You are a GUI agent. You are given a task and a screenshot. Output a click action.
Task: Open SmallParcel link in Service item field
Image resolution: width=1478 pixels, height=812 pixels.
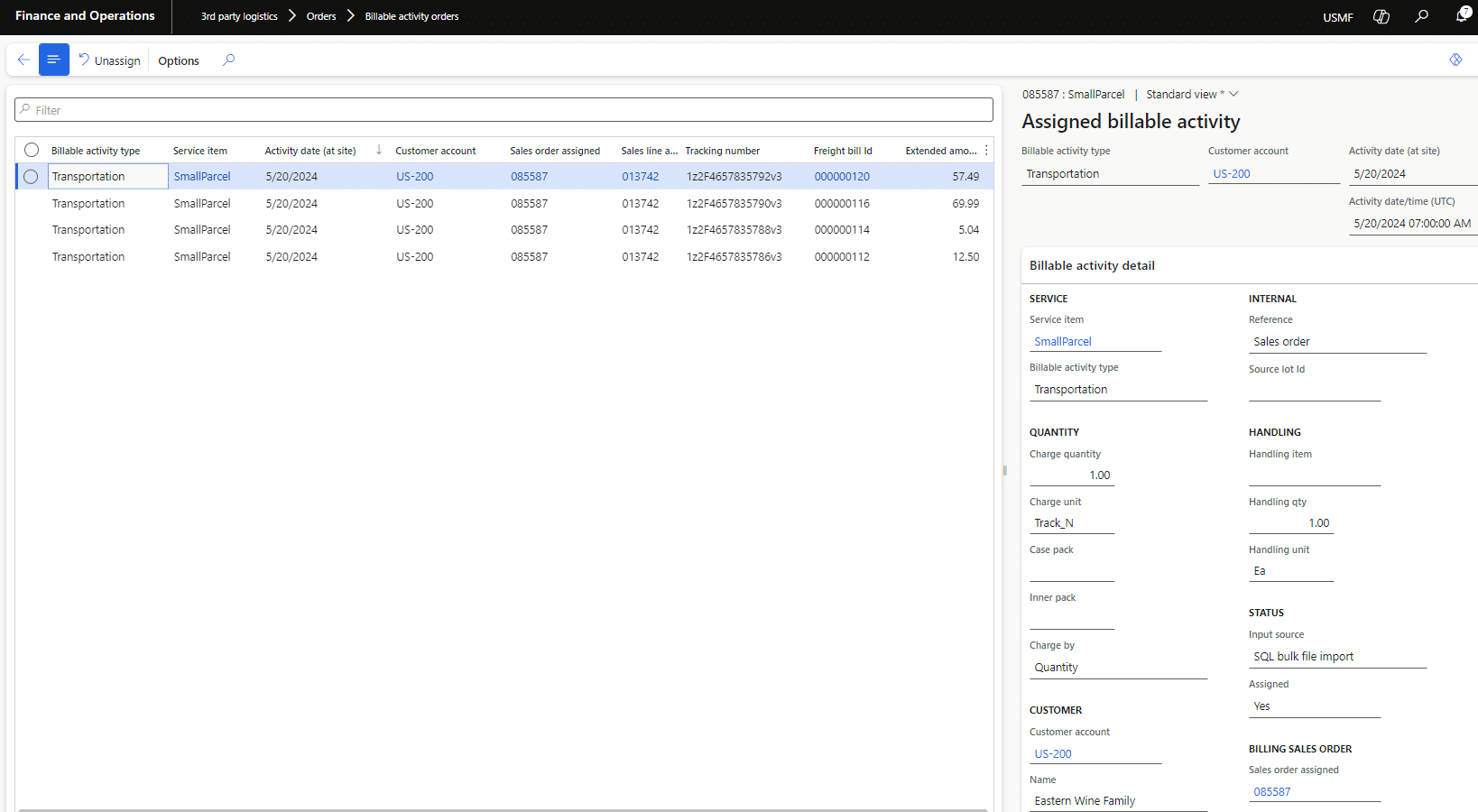1063,342
